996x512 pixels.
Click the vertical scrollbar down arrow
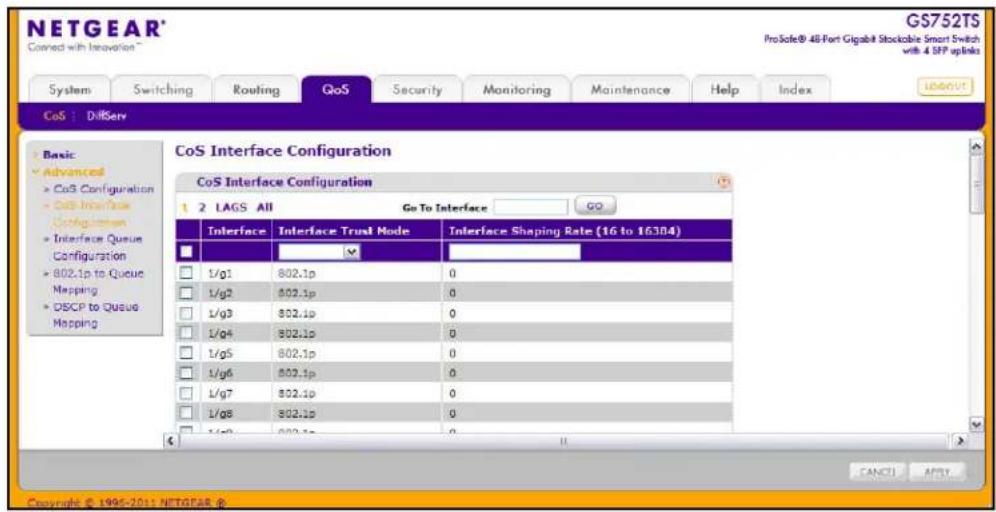[x=977, y=423]
